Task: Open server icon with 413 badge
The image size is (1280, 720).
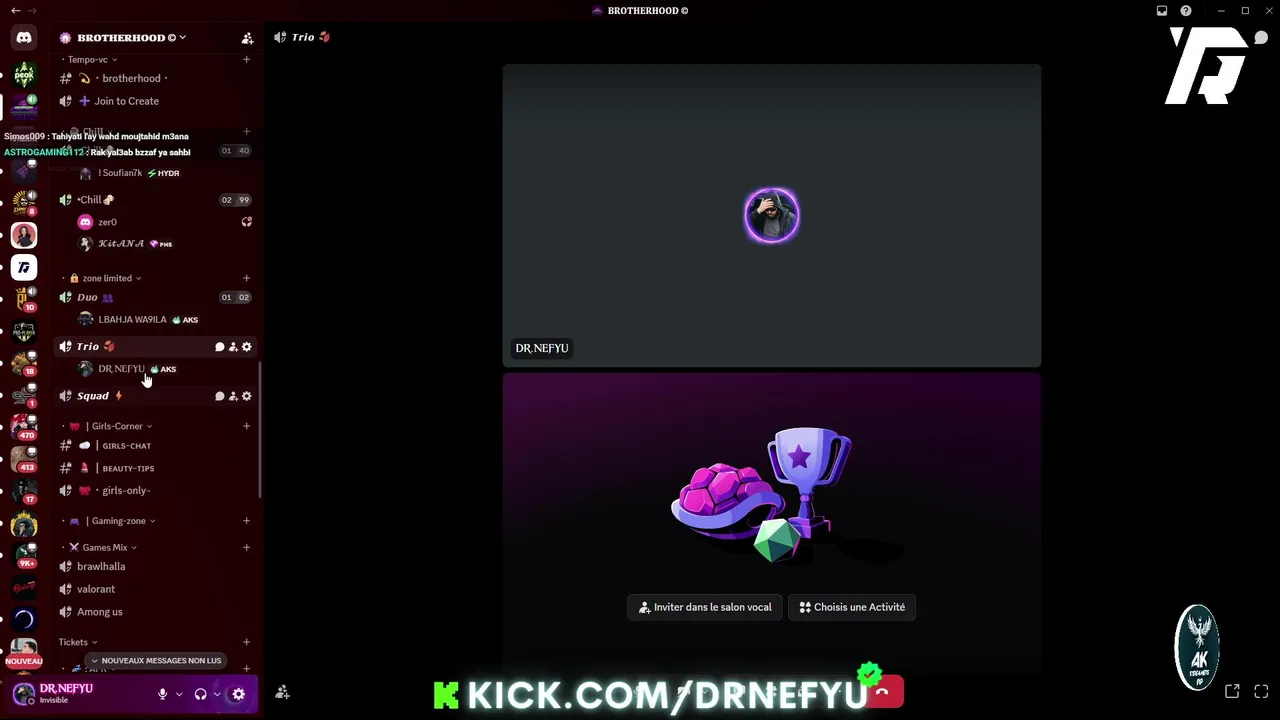Action: 24,459
